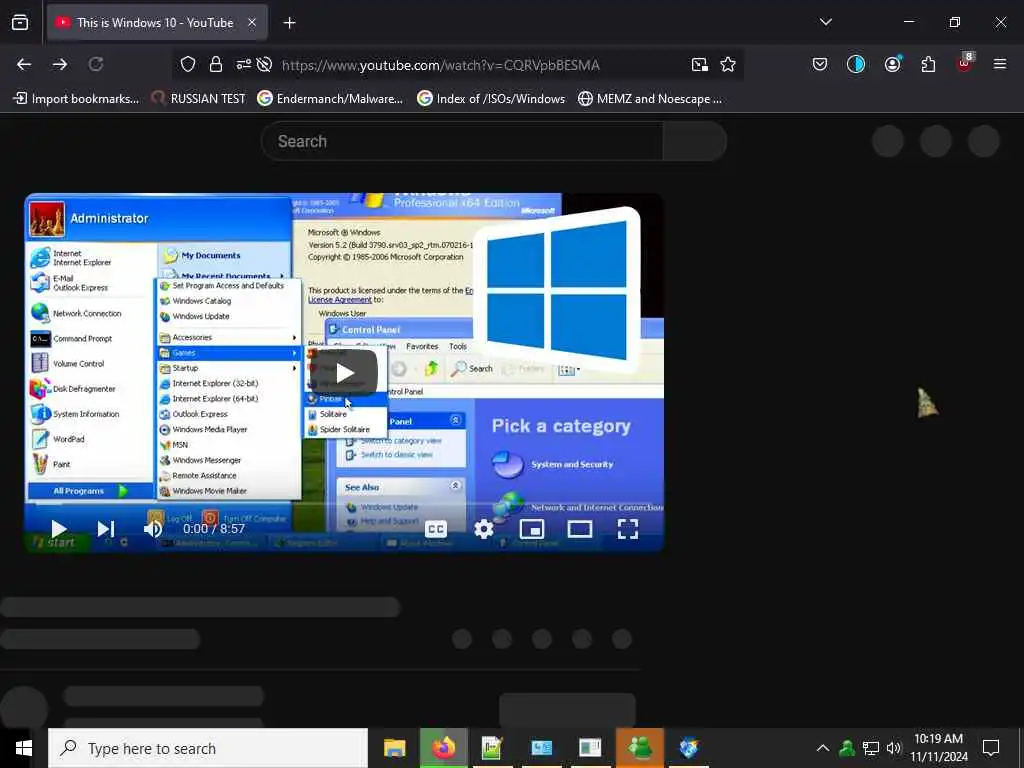Enable miniplayer mode in video player
Image resolution: width=1024 pixels, height=768 pixels.
tap(532, 529)
